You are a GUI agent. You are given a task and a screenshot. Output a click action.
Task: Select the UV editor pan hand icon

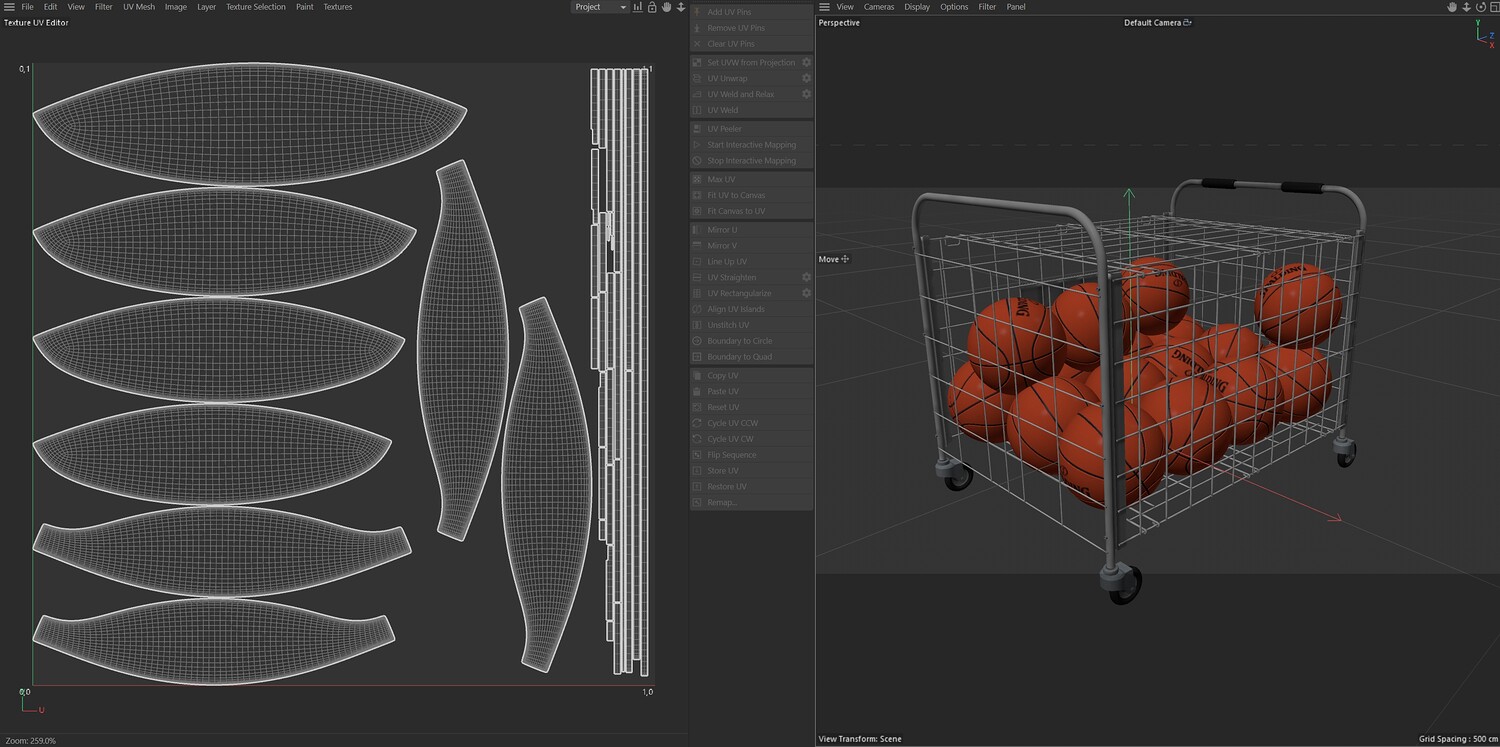point(666,7)
